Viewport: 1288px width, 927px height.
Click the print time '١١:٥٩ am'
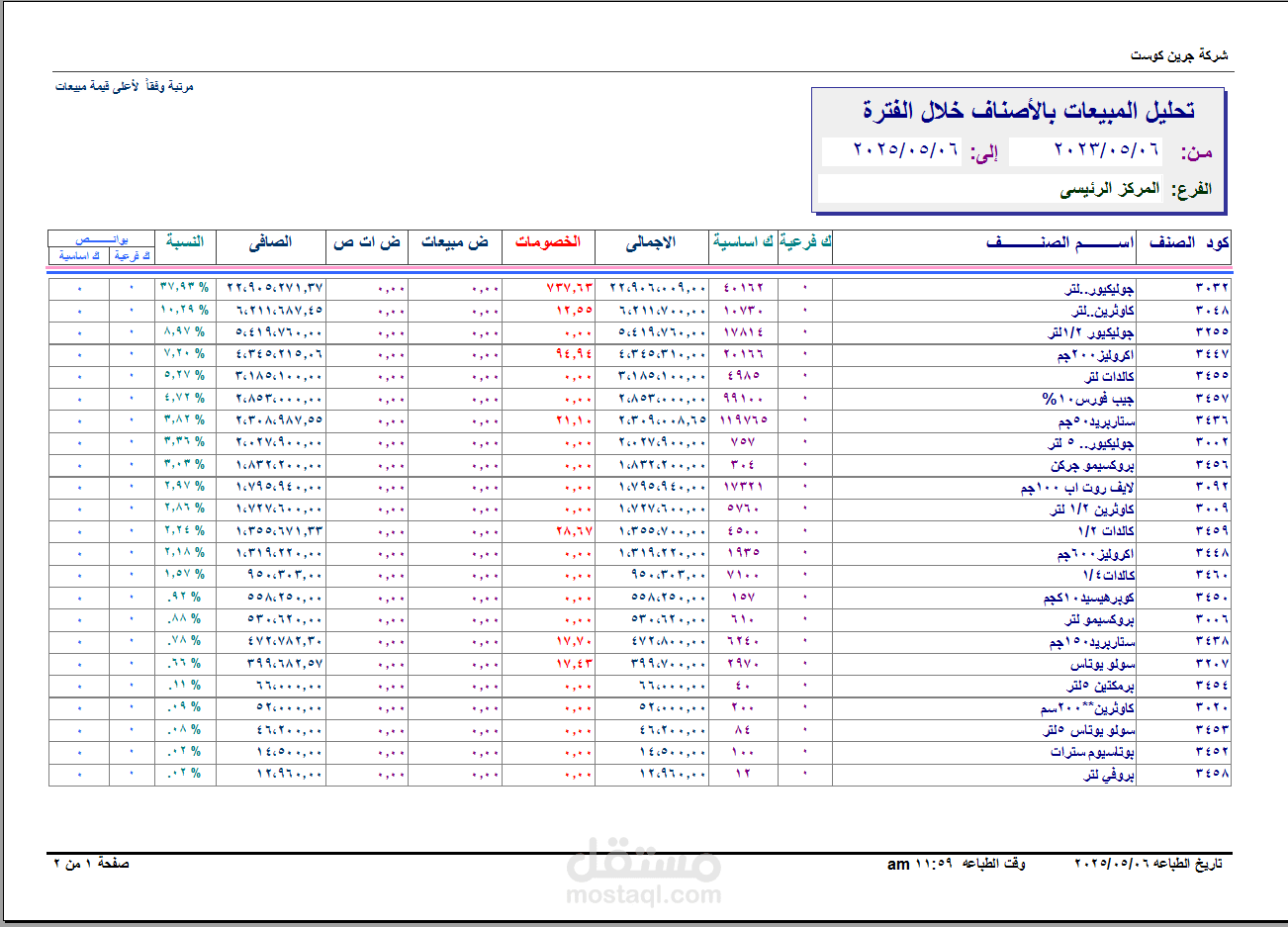pos(920,864)
